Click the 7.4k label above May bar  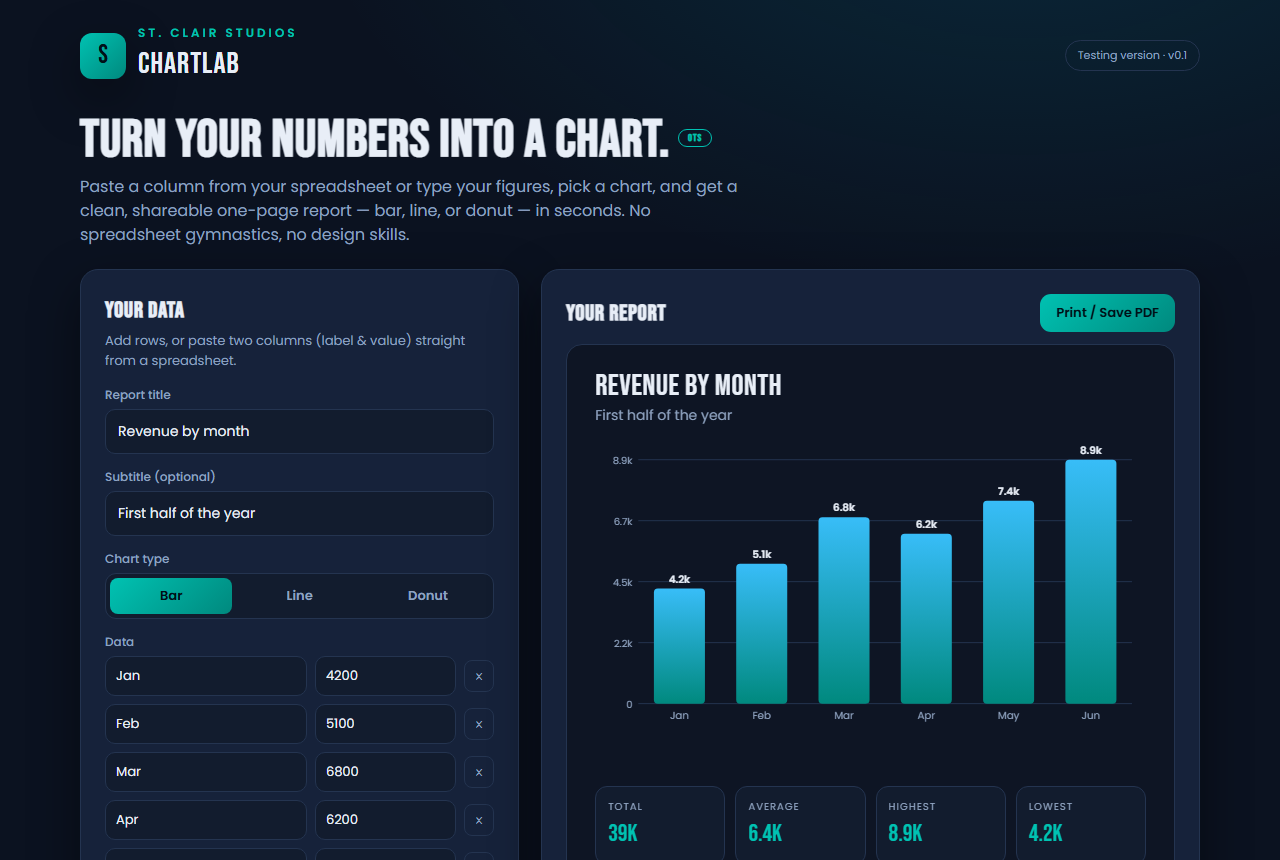[1008, 491]
